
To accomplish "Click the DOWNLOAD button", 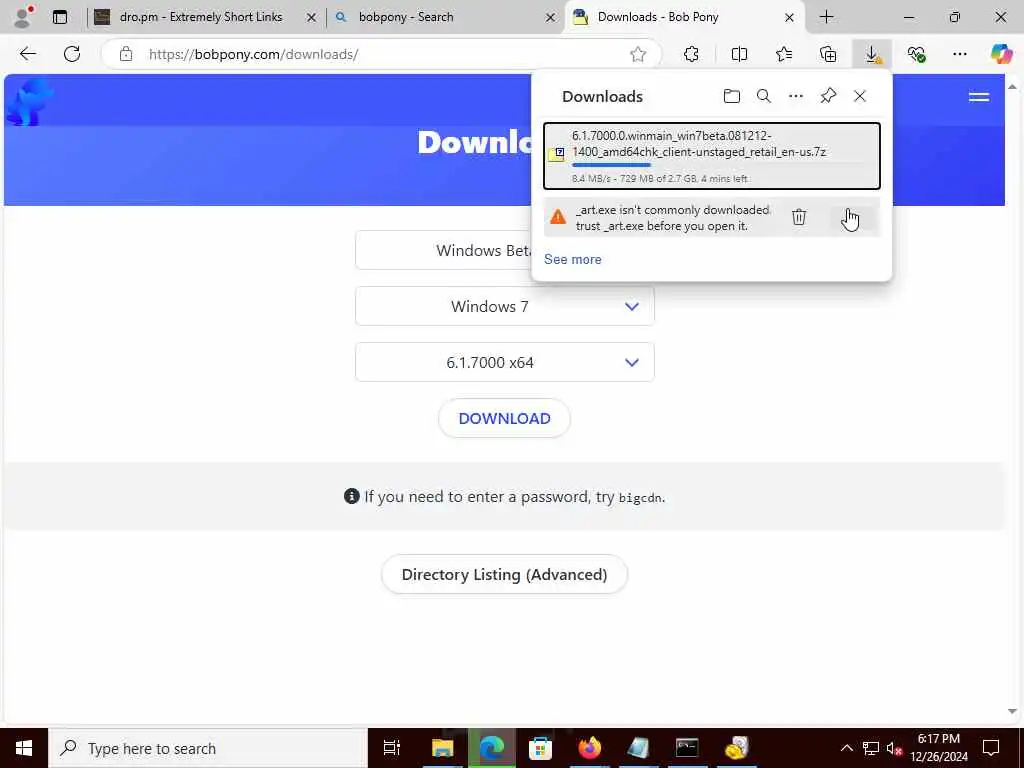I will 504,419.
